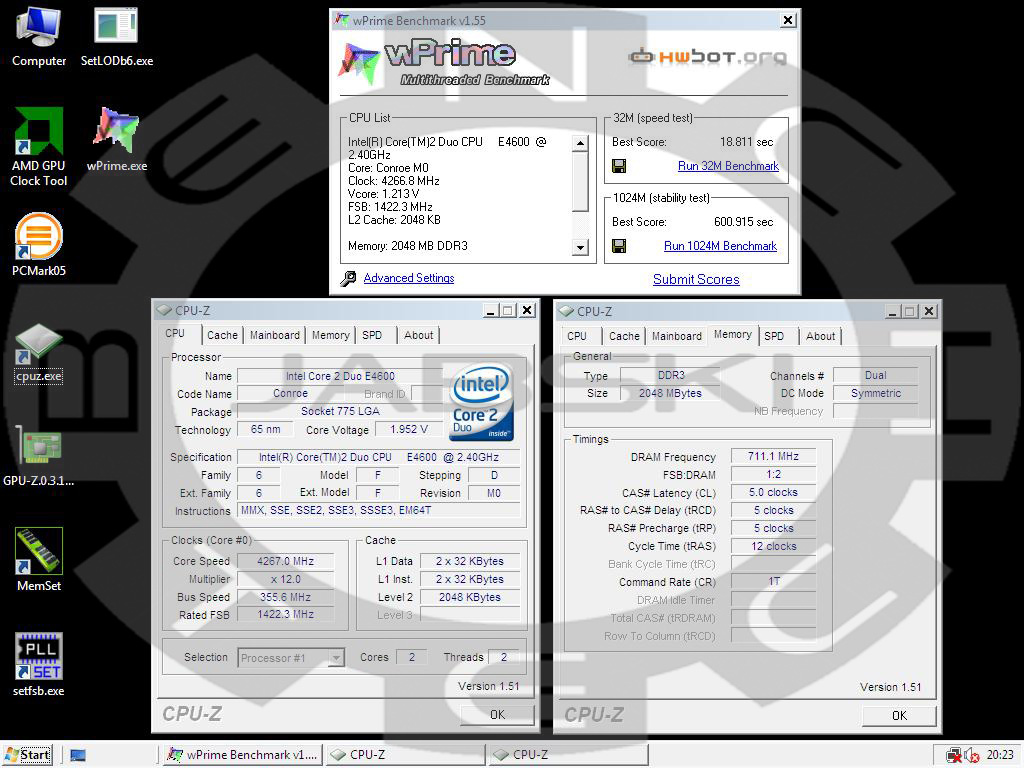Click the Channels # Dual field
The image size is (1024, 768).
875,376
